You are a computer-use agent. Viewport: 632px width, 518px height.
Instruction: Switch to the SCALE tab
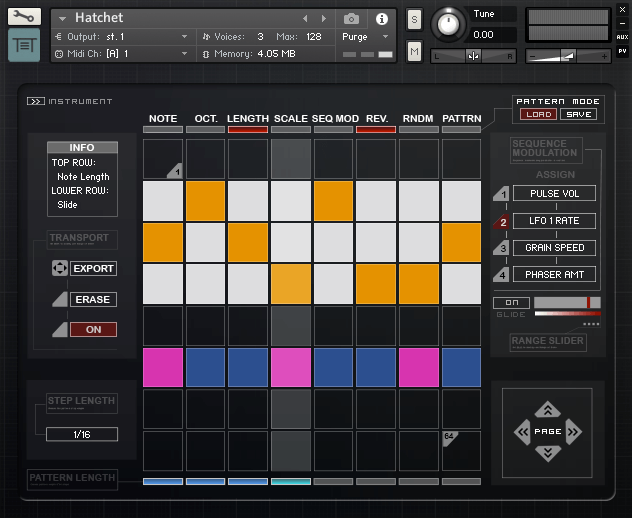[291, 119]
